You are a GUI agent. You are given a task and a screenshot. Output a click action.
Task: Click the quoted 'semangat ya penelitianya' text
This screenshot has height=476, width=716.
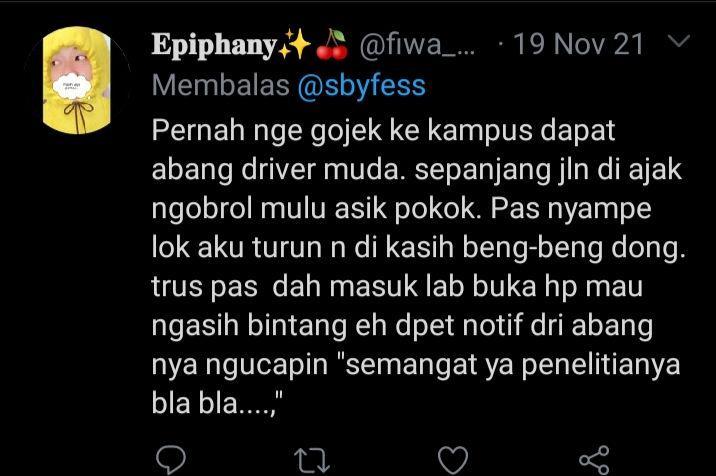(x=512, y=365)
